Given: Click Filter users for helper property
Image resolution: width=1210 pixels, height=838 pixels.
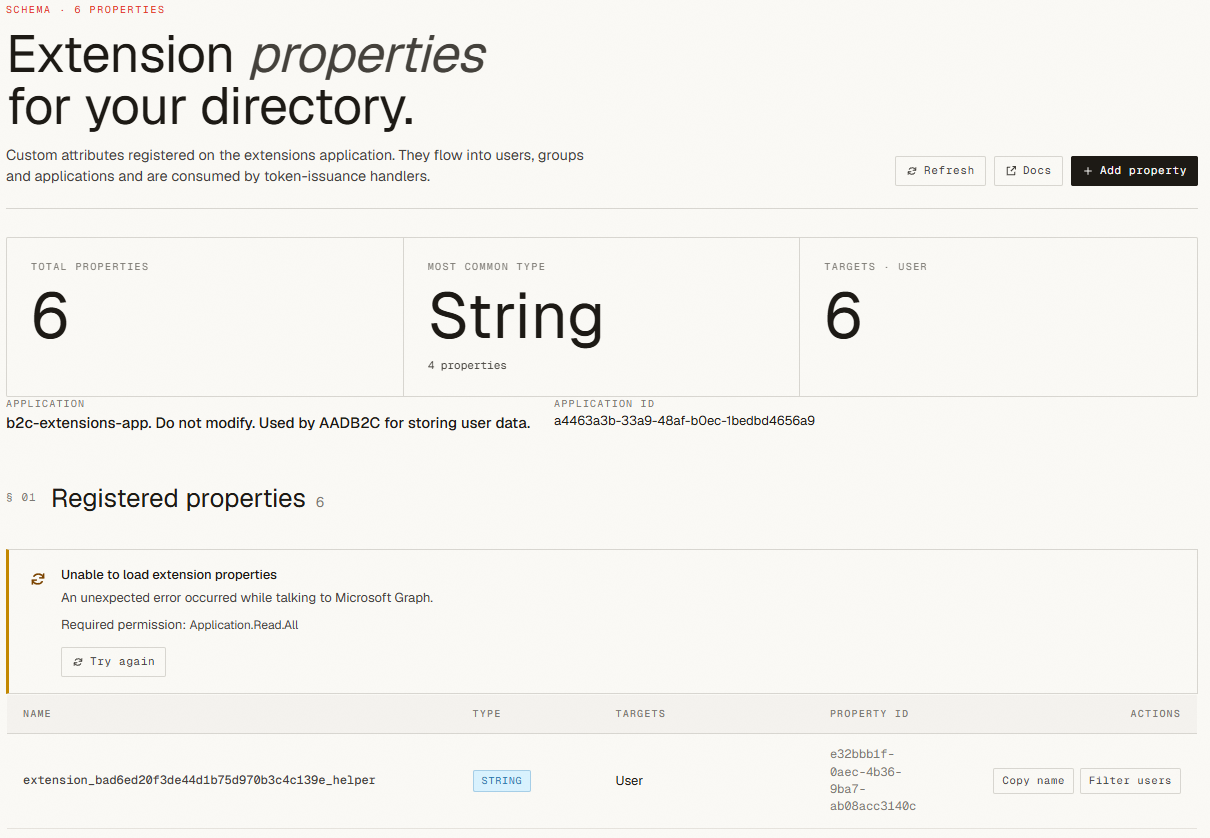Looking at the screenshot, I should [1130, 781].
